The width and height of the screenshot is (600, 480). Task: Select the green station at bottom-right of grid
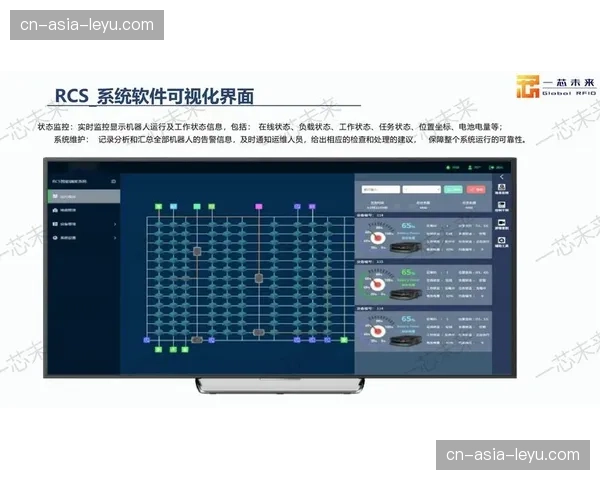[344, 340]
